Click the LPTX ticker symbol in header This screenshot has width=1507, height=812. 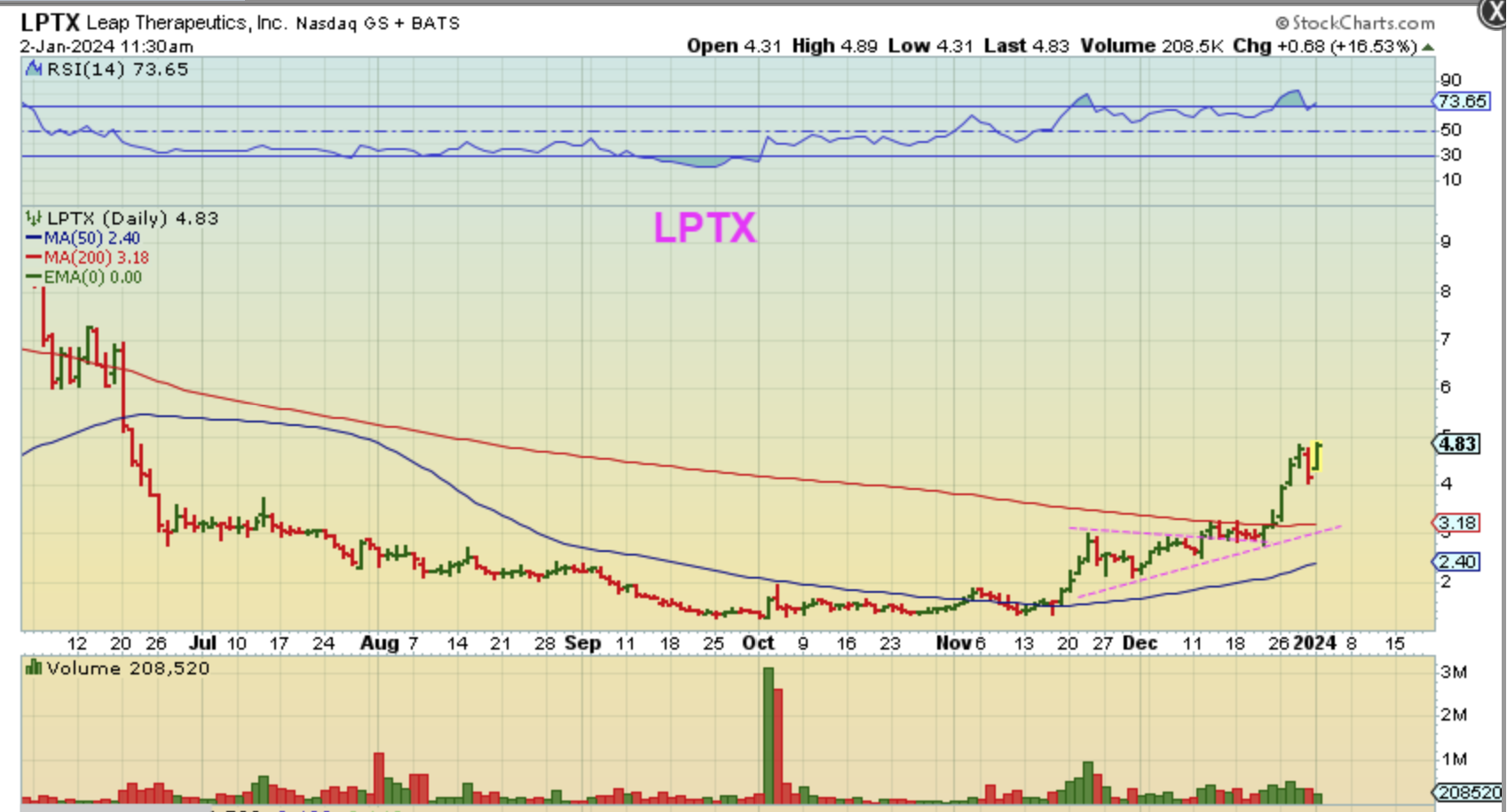(x=50, y=22)
